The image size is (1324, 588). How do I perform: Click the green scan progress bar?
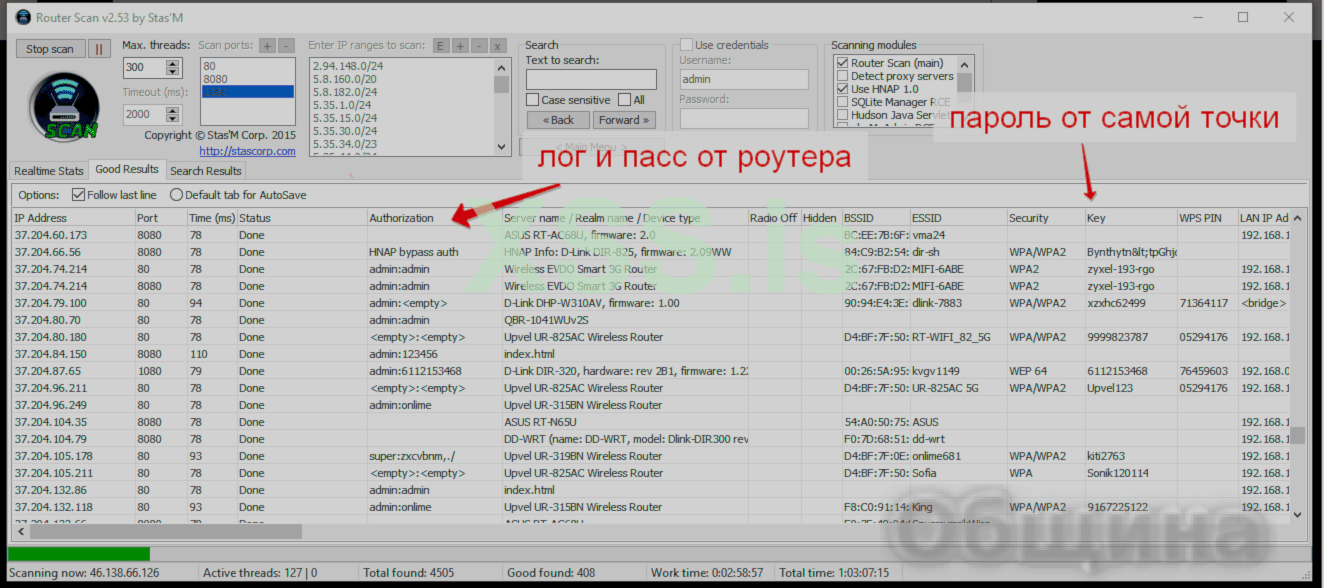coord(79,553)
